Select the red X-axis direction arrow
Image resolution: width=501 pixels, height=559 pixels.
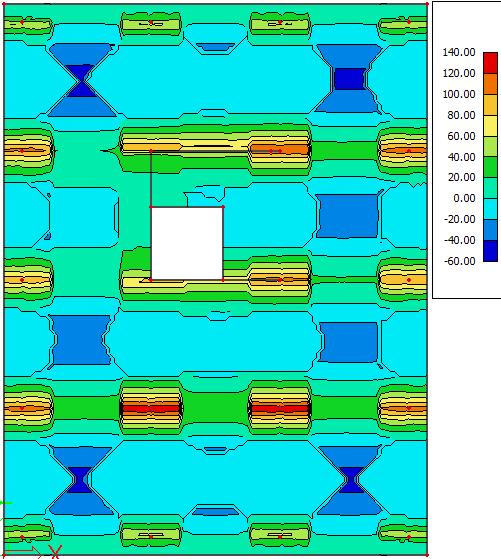[x=22, y=551]
